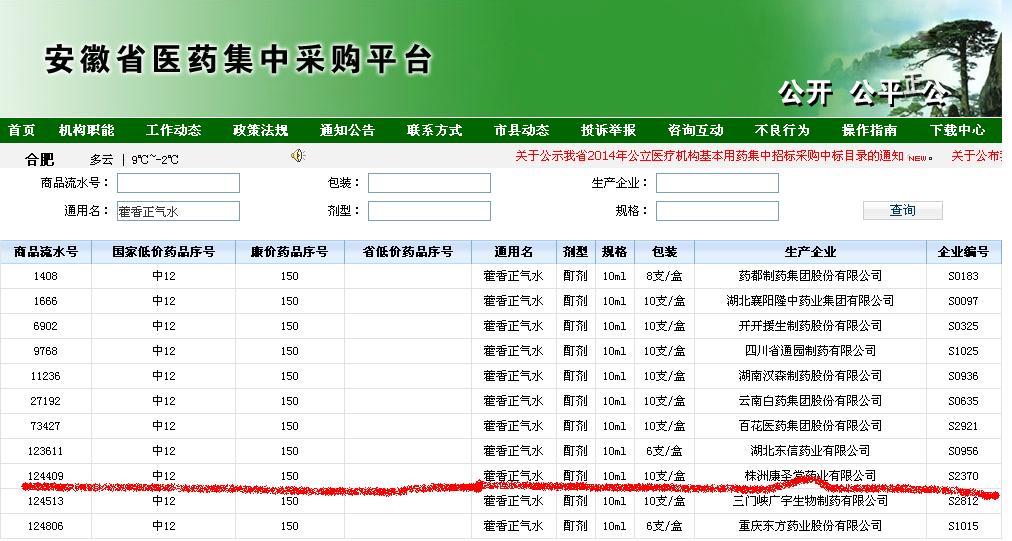Sort by 商品流水号 column header

[46, 252]
